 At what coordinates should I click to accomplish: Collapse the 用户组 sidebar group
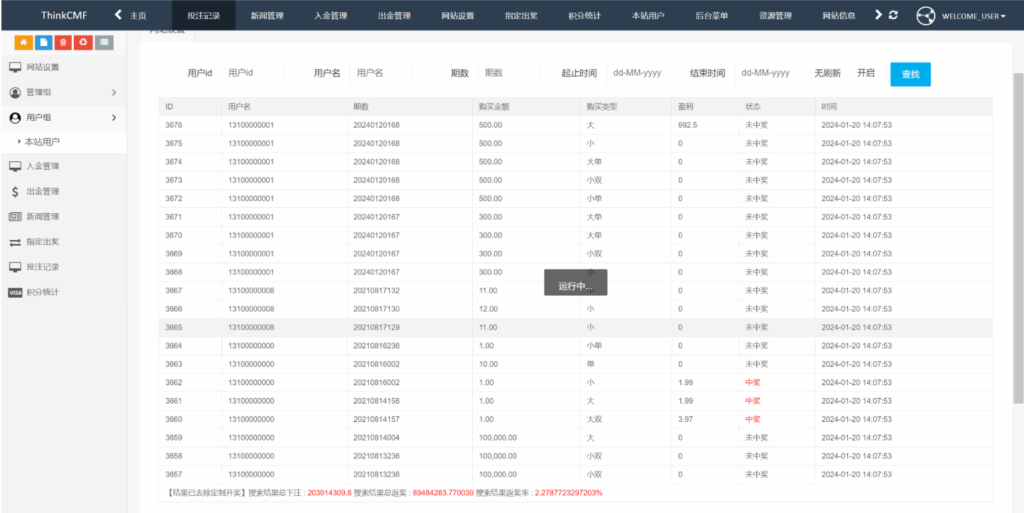point(64,117)
